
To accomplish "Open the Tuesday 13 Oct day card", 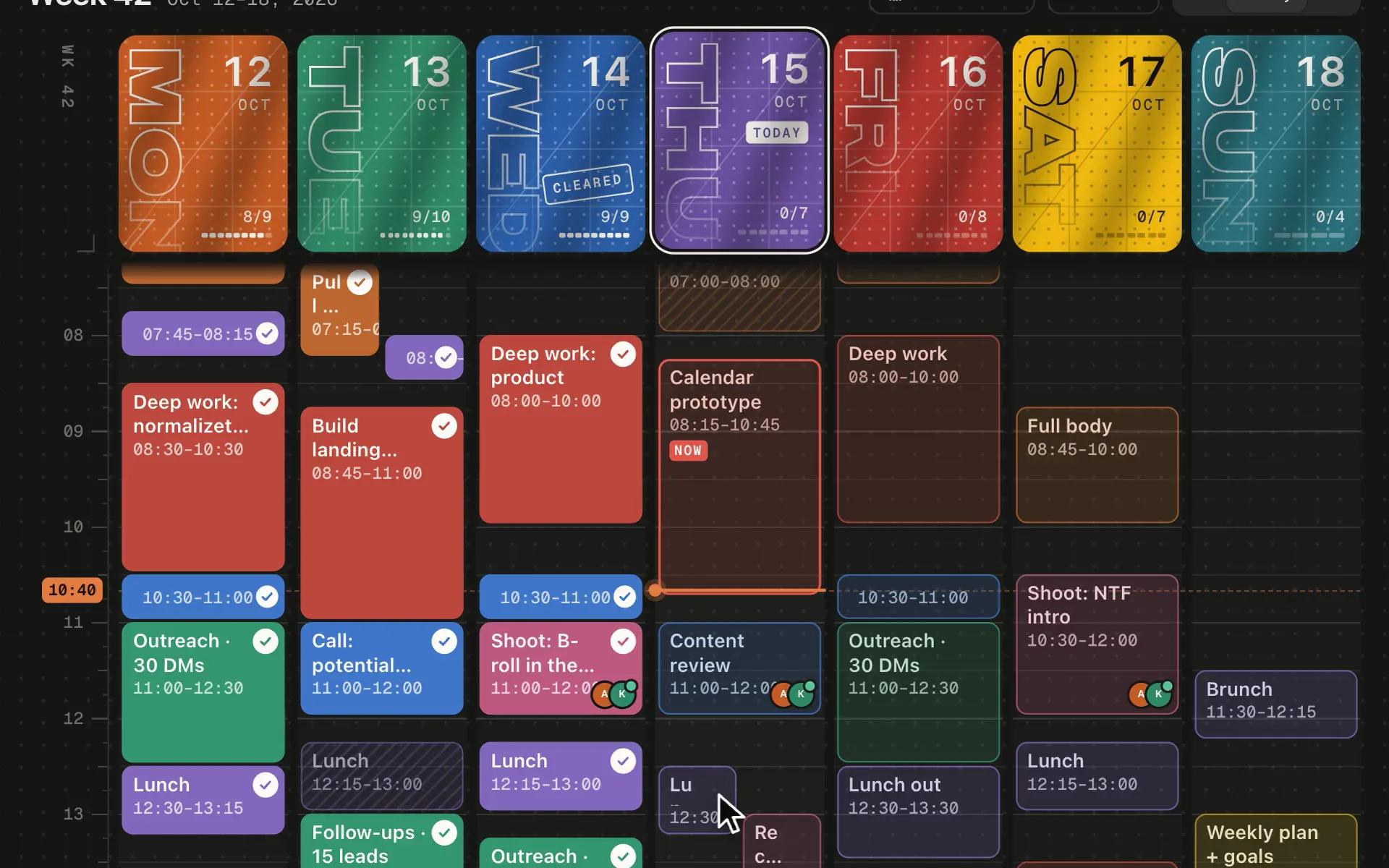I will 381,143.
